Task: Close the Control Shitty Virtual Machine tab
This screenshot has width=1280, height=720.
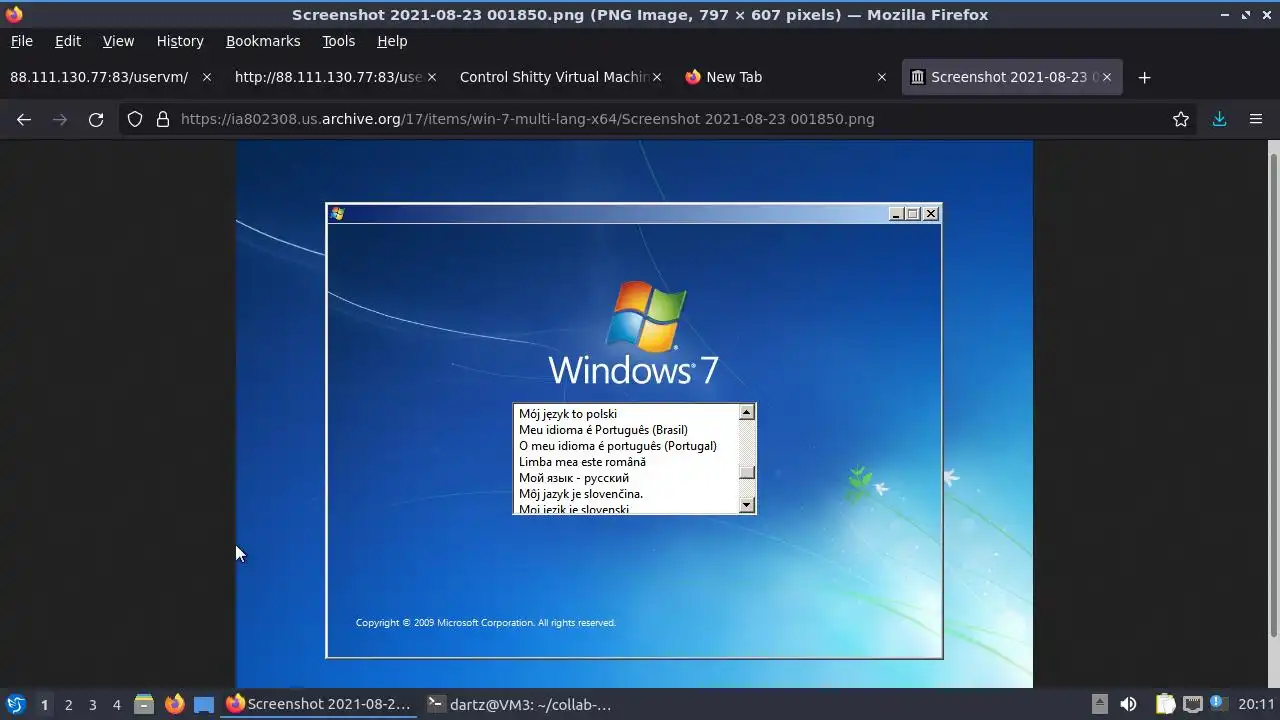Action: point(657,77)
